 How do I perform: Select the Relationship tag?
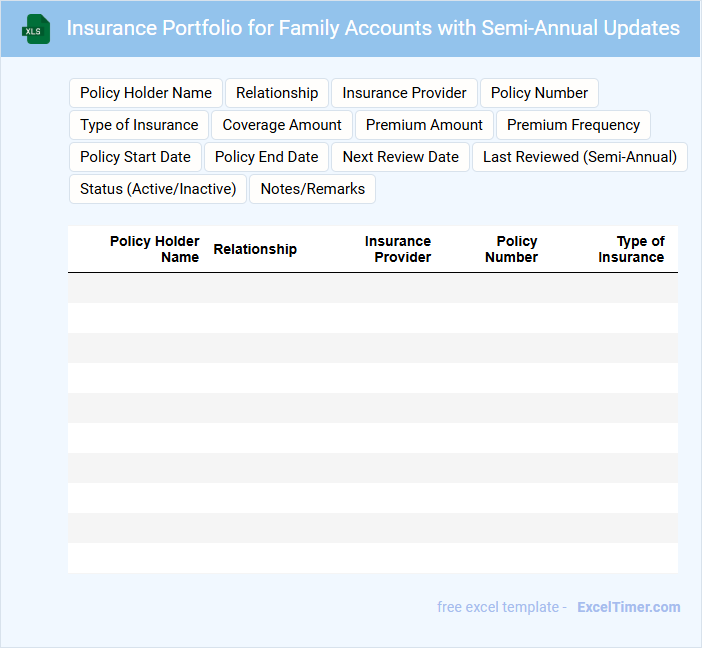(x=277, y=93)
